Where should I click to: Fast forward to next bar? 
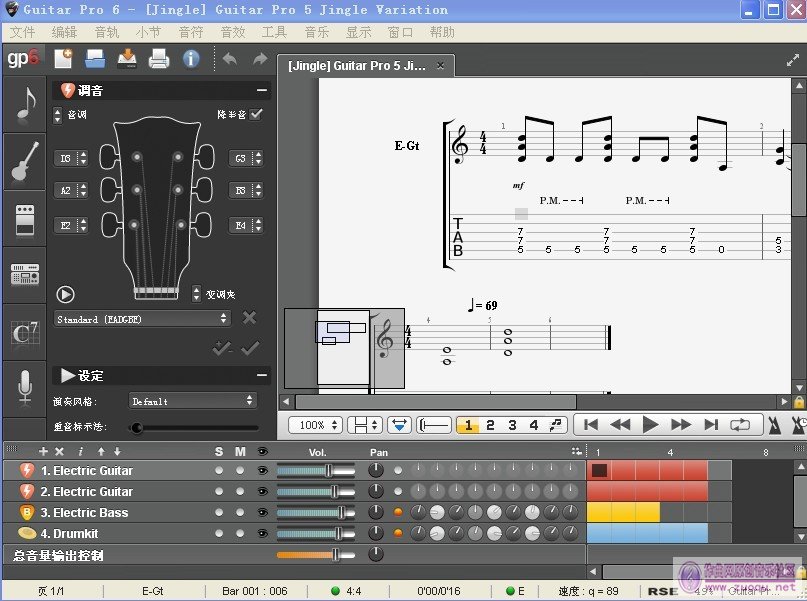(680, 425)
